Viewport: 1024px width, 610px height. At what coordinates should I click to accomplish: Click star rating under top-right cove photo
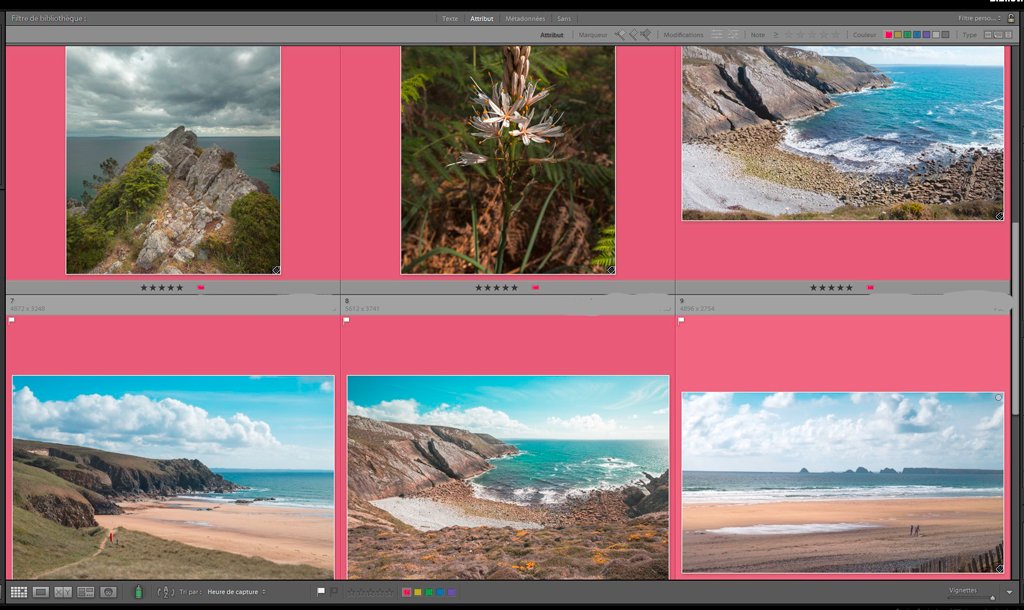point(831,287)
